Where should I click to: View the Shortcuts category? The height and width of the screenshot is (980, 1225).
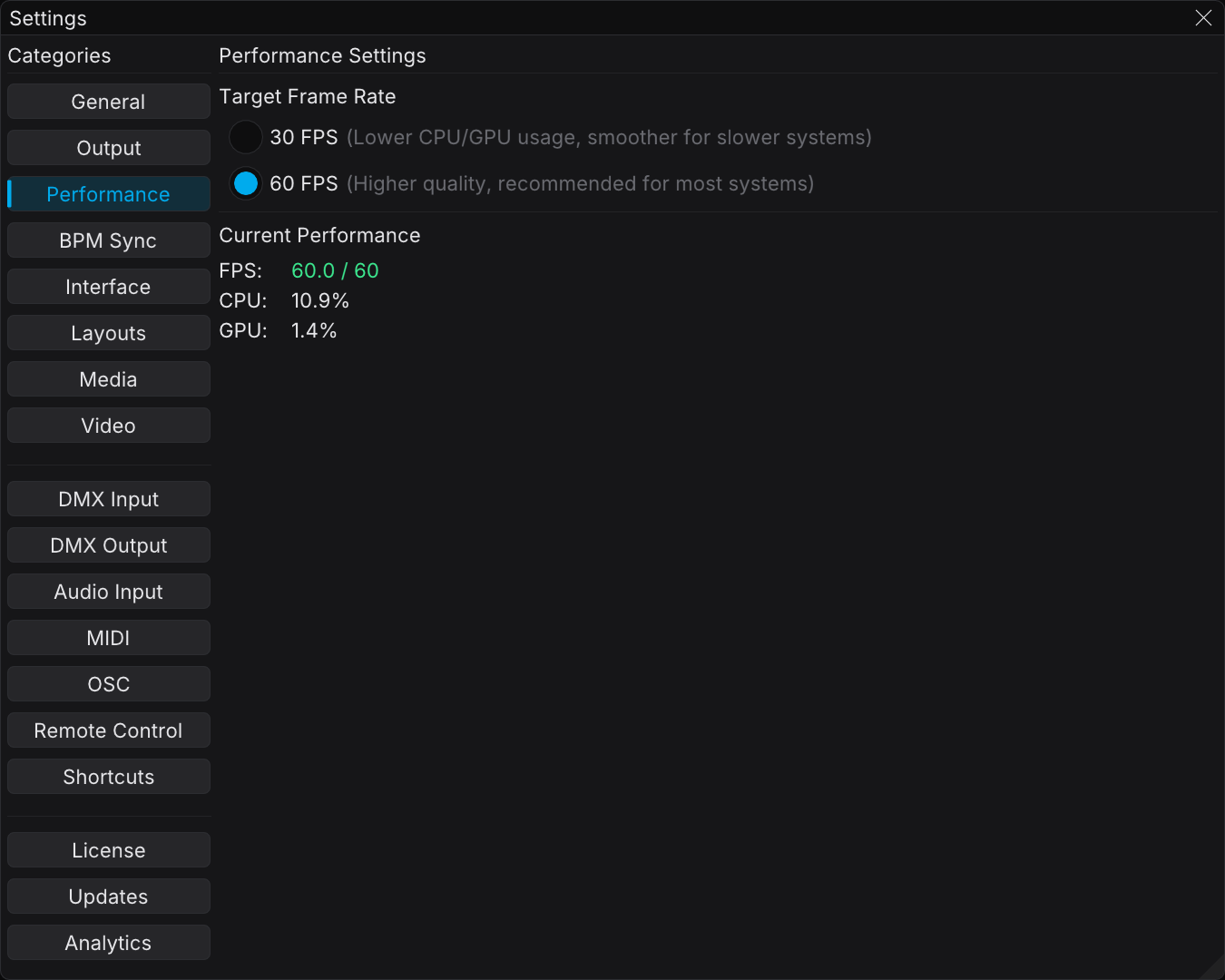coord(109,777)
